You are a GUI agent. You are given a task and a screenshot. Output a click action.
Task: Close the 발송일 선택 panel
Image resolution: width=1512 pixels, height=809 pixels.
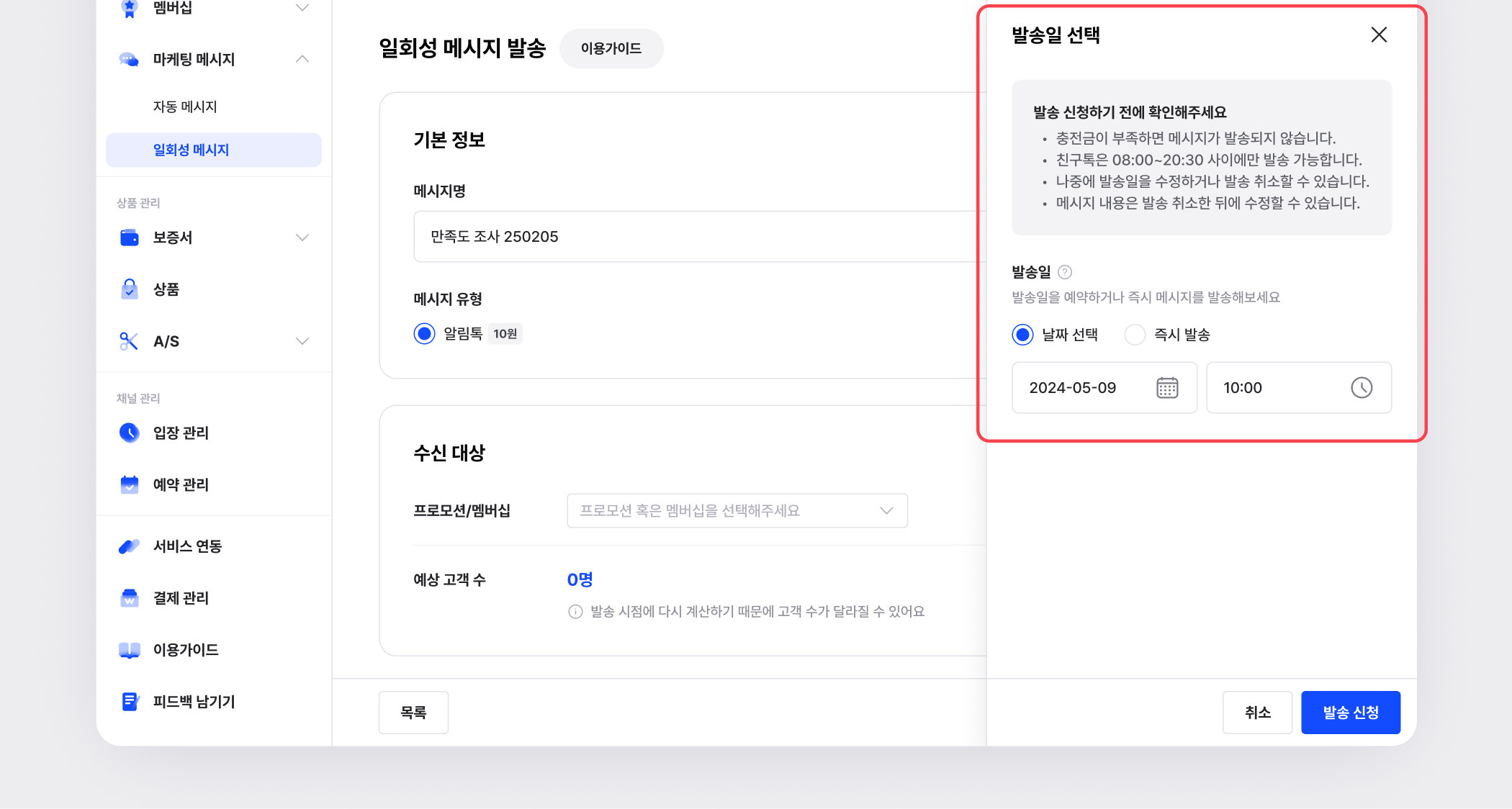(x=1378, y=35)
